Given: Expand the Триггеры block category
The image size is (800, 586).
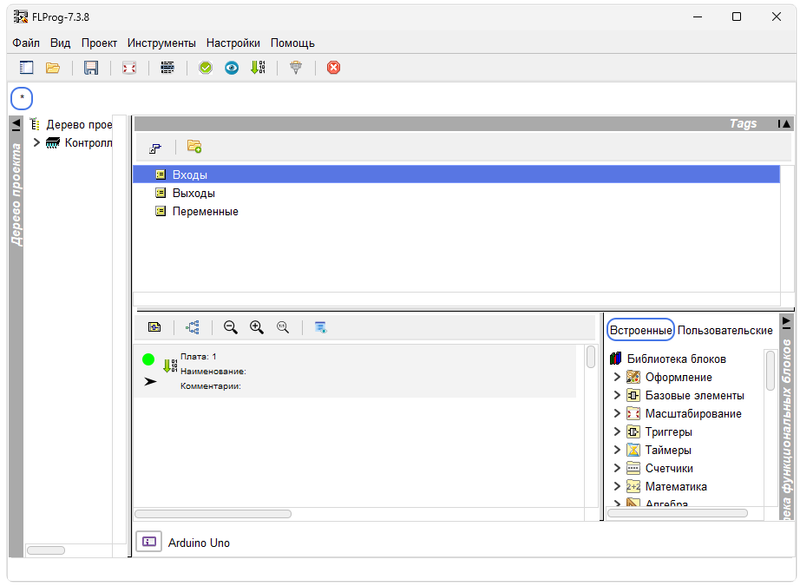Looking at the screenshot, I should [x=617, y=432].
